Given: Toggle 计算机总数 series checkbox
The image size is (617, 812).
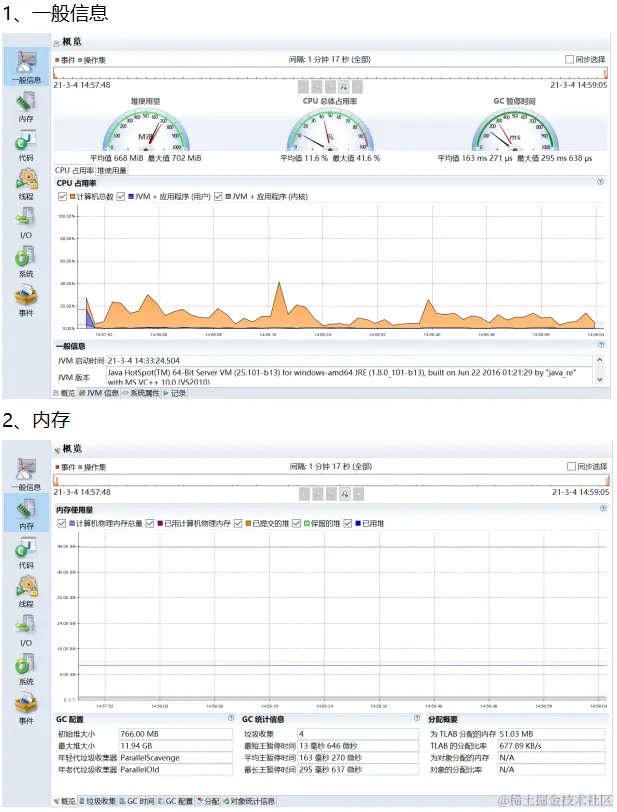Looking at the screenshot, I should [63, 196].
